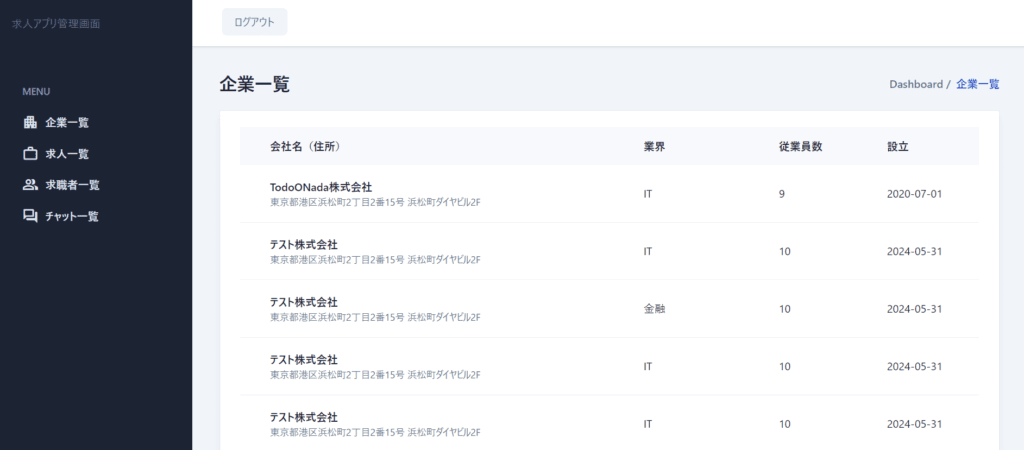Click the 設立 column header
Screen dimensions: 1024x450
pos(897,147)
